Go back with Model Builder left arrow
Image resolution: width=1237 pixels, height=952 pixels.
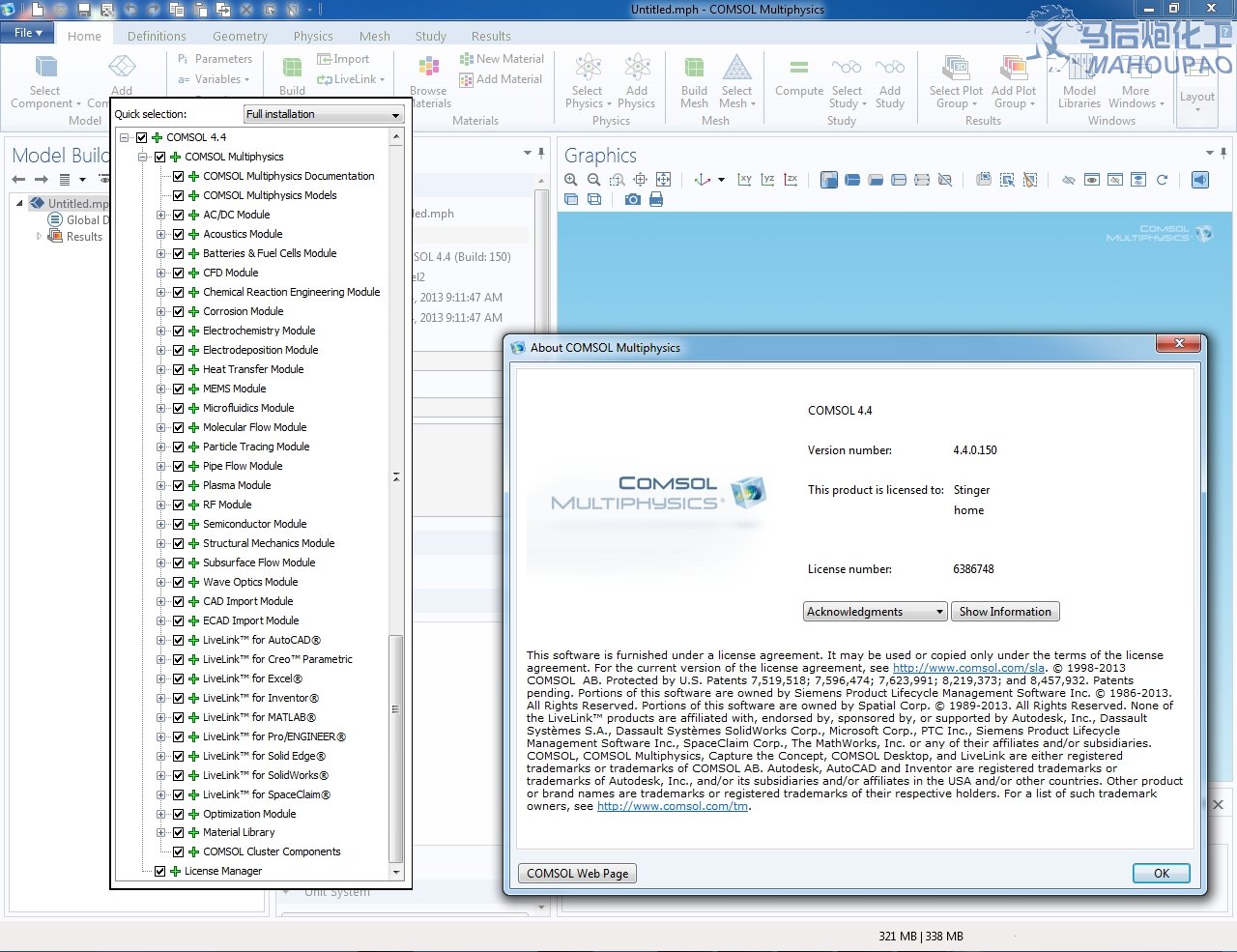[18, 180]
